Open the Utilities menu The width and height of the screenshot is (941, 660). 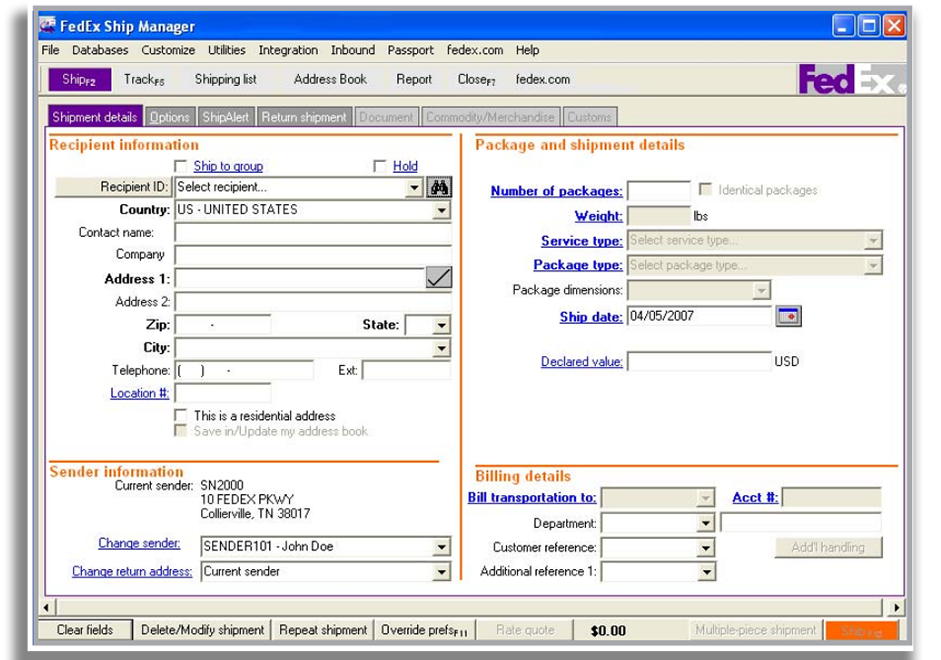click(x=226, y=50)
